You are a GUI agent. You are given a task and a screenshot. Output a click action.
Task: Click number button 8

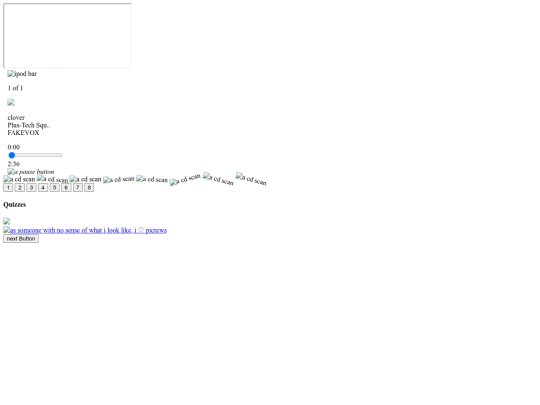[89, 188]
